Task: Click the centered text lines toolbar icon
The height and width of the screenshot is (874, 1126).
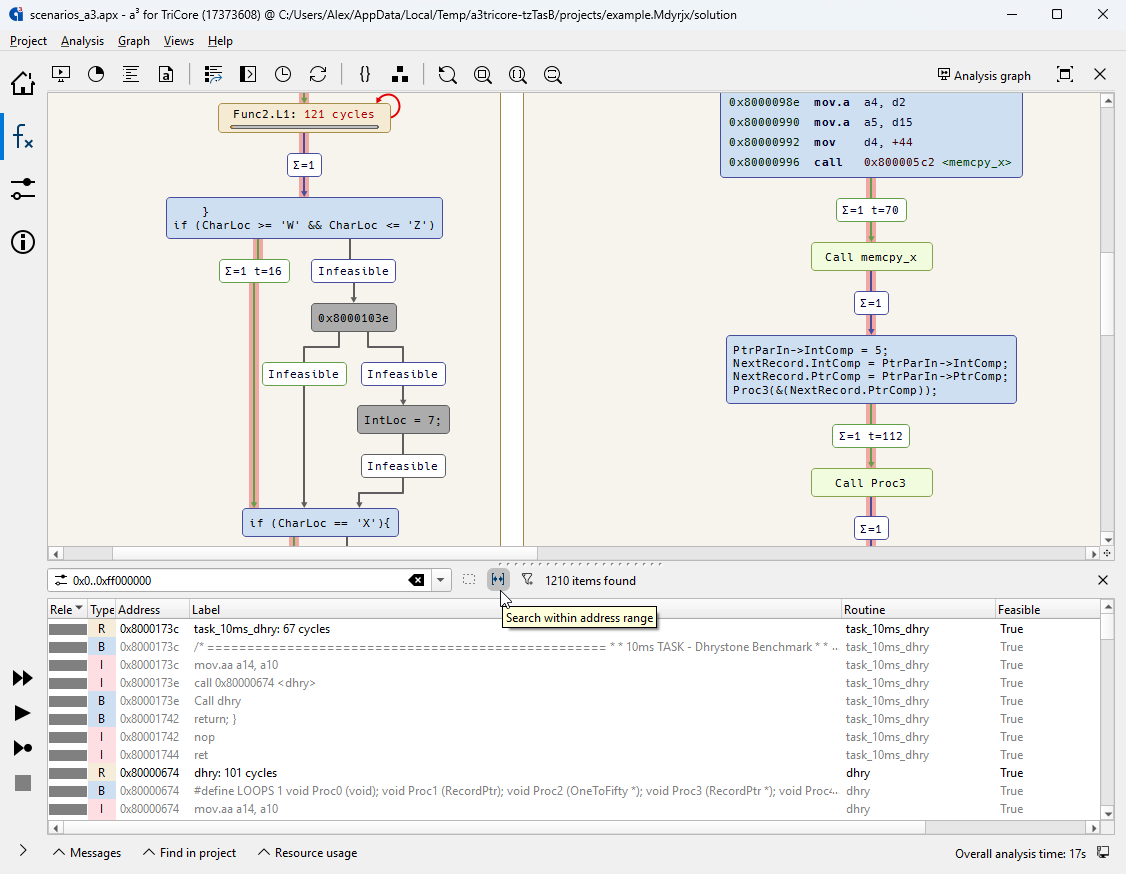Action: pyautogui.click(x=131, y=74)
